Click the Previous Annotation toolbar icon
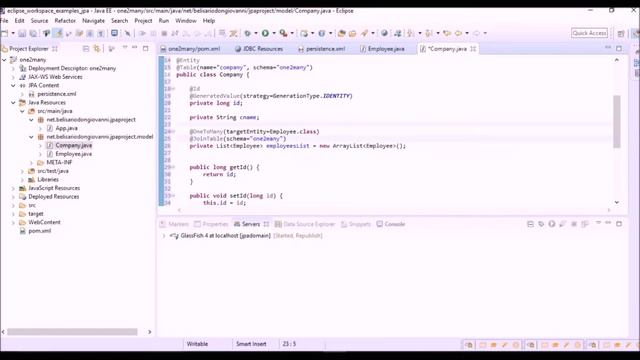Viewport: 640px width, 360px height. click(429, 33)
